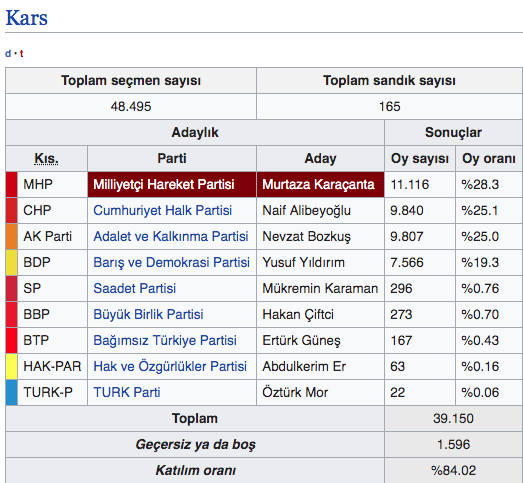Click the 'Oy oranı' column header
Screen dimensions: 523x483
[489, 158]
